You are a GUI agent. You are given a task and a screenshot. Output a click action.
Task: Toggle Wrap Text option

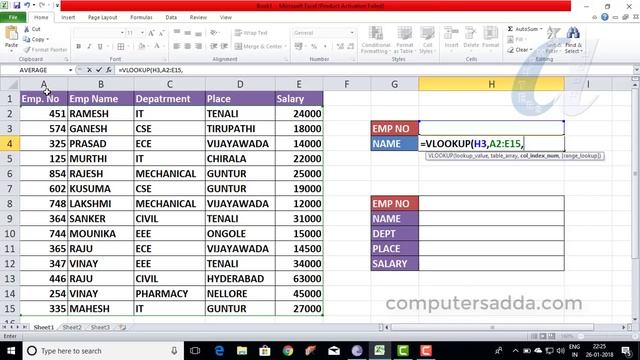(251, 33)
